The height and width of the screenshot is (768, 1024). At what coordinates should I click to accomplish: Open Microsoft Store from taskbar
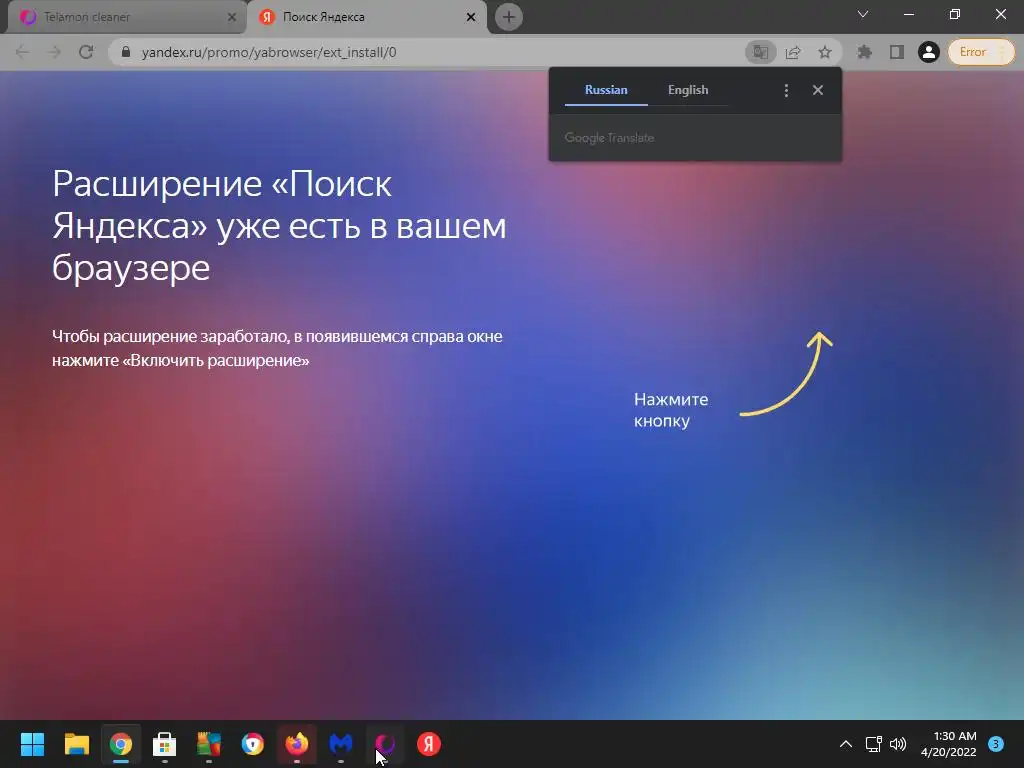point(165,744)
